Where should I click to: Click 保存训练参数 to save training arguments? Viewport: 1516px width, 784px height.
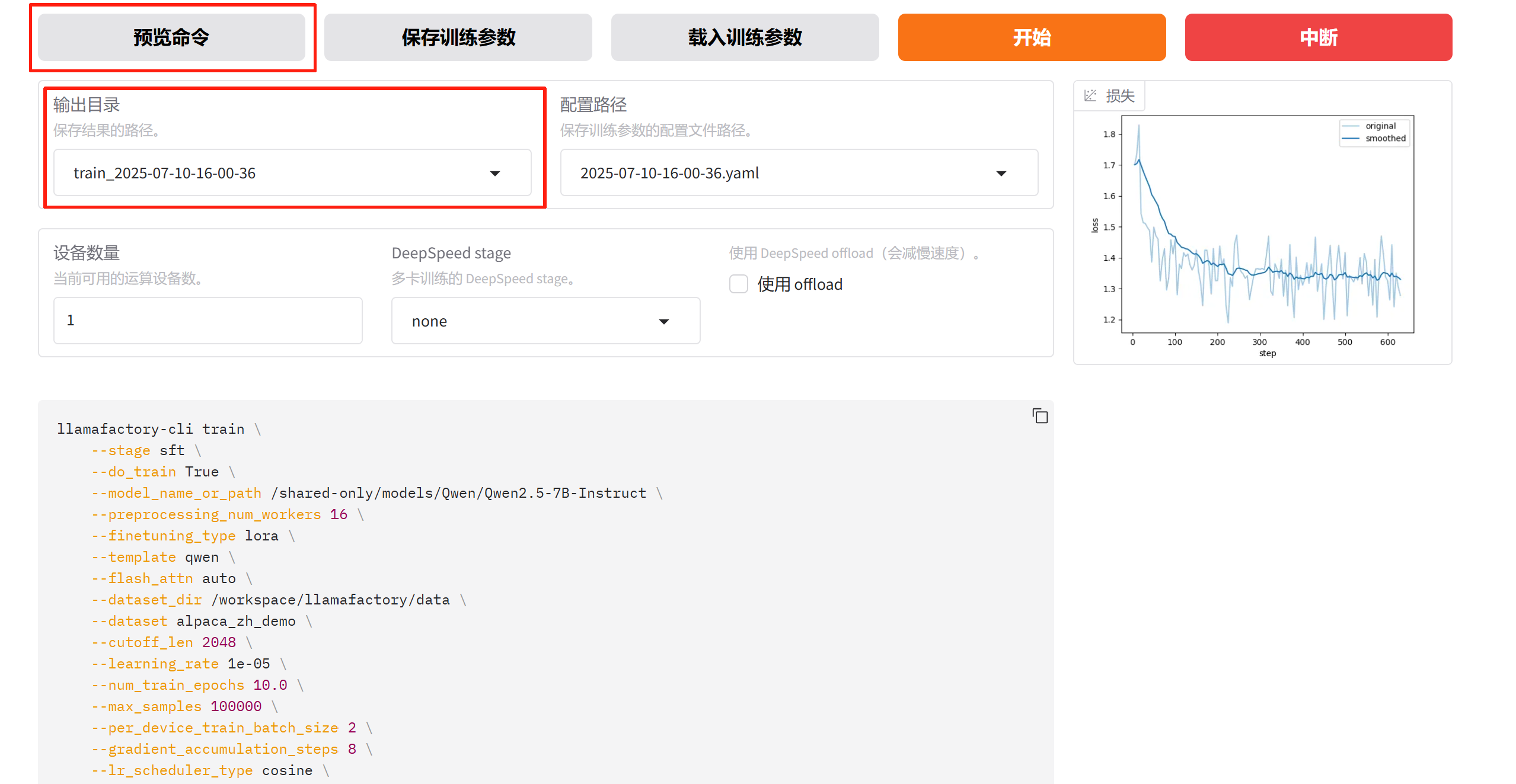458,37
